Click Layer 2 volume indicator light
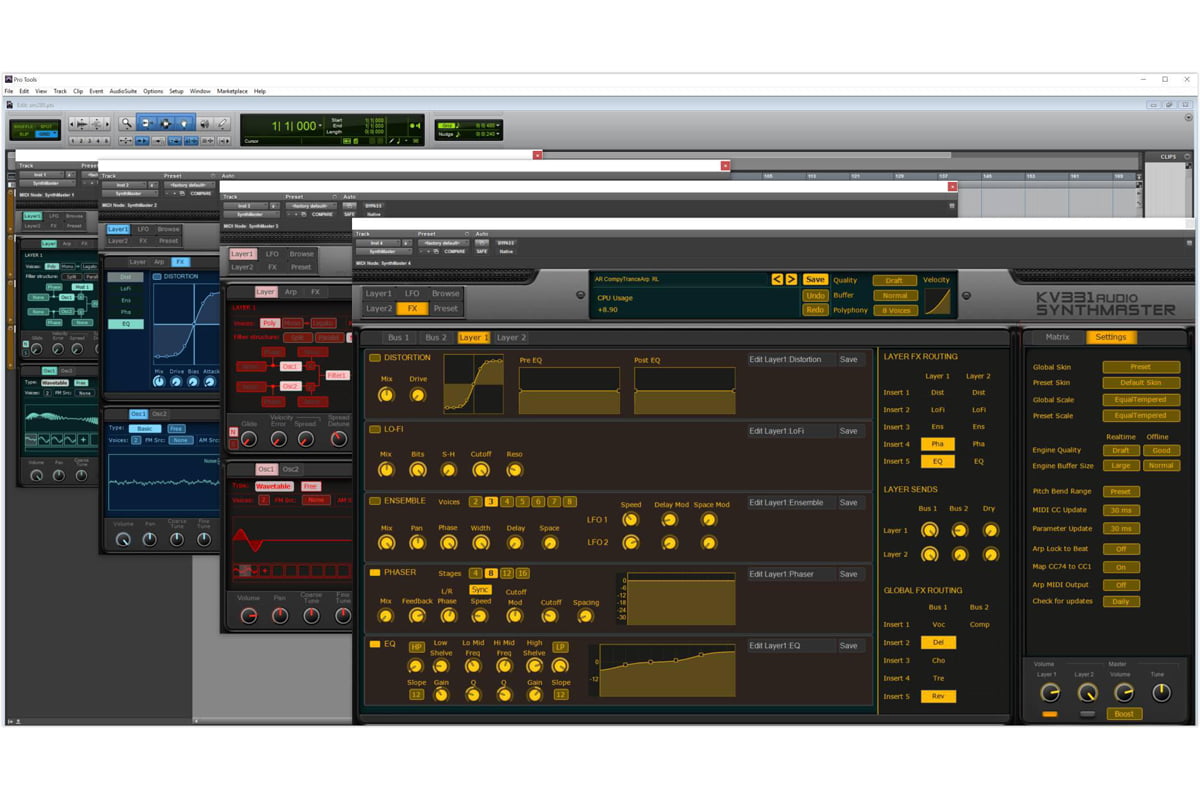This screenshot has width=1200, height=800. coord(1087,714)
